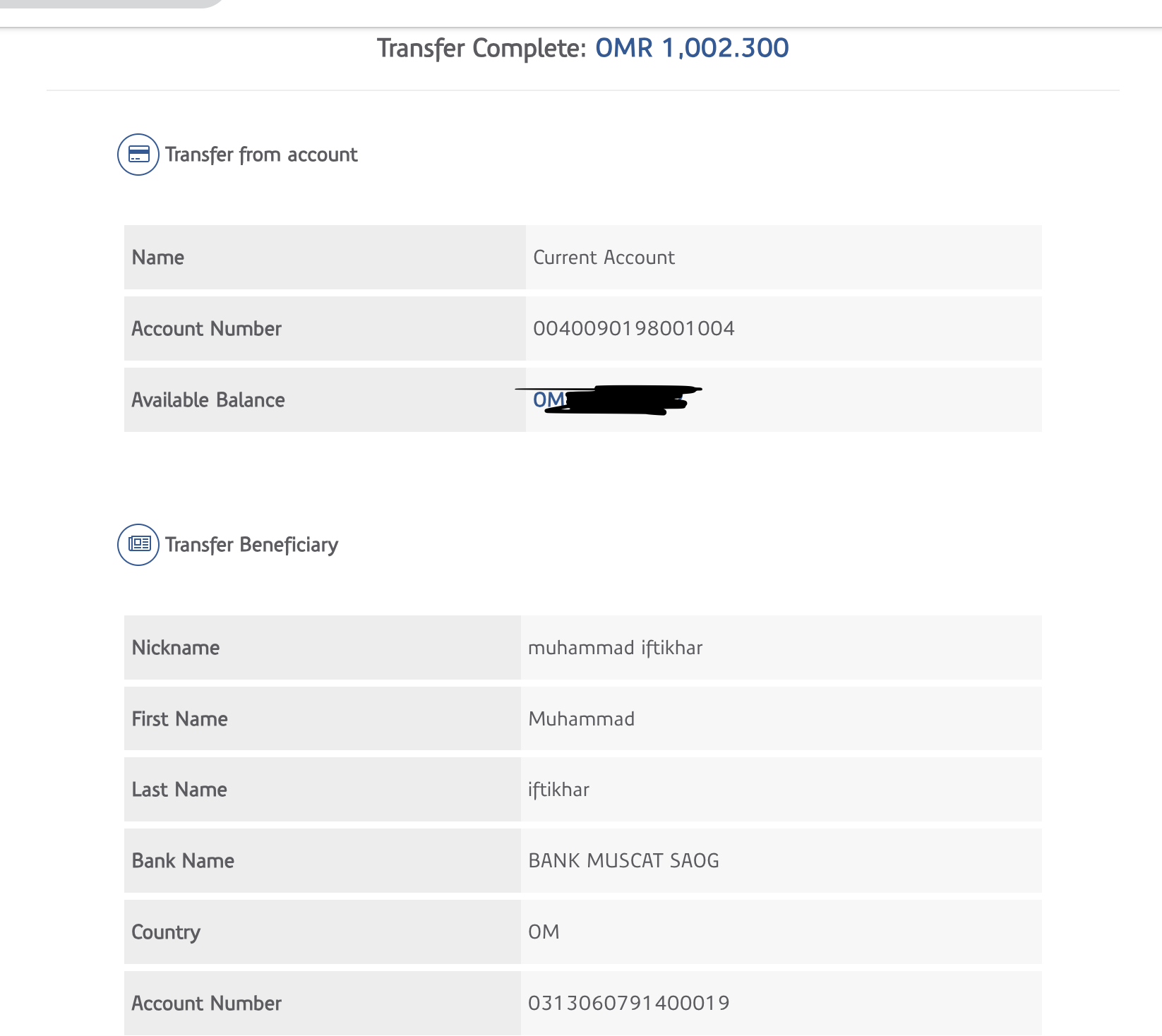Viewport: 1162px width, 1036px height.
Task: Click the nickname value muhammad iftikhar
Action: [615, 648]
